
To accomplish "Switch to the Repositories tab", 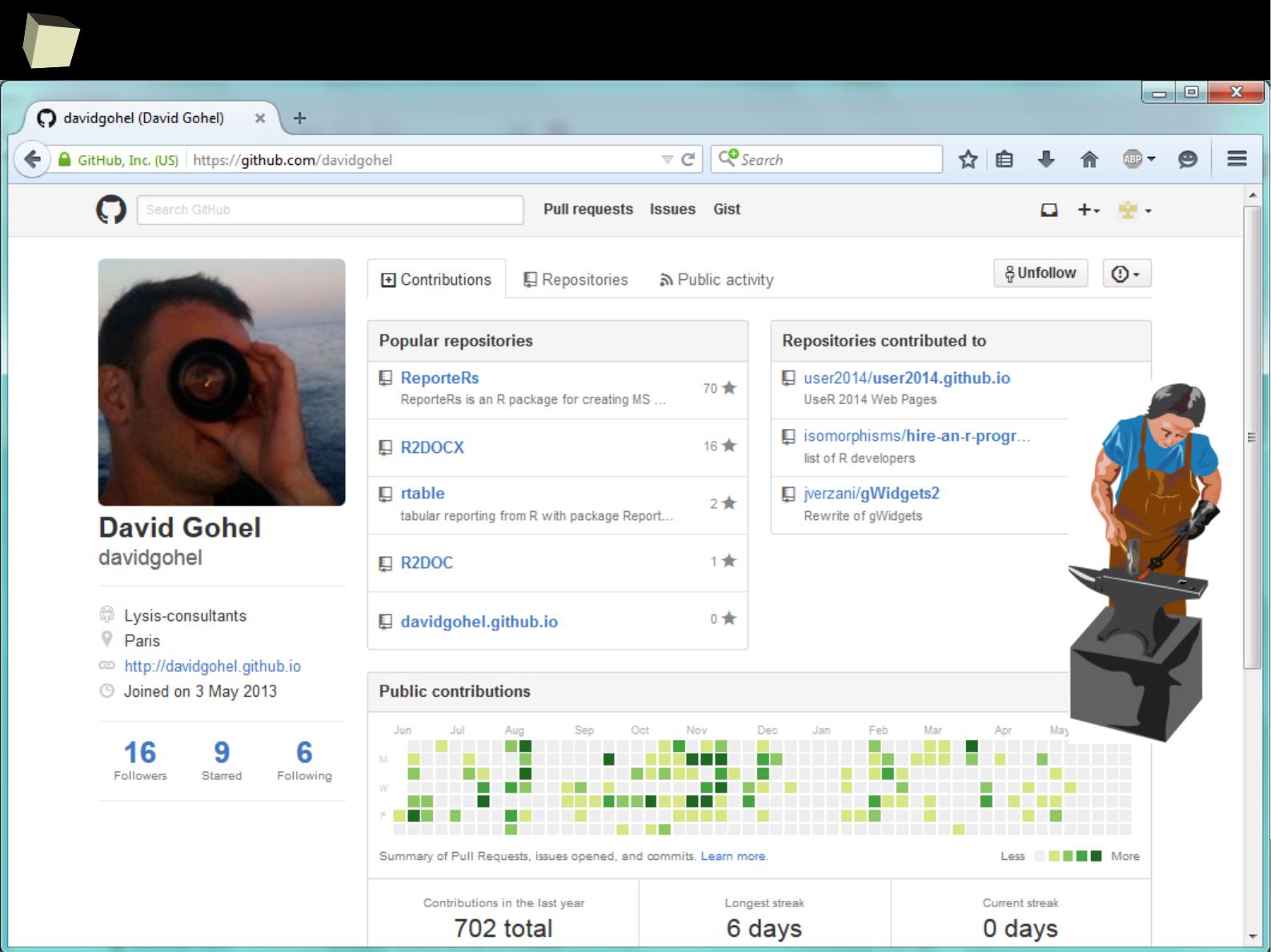I will [x=575, y=279].
